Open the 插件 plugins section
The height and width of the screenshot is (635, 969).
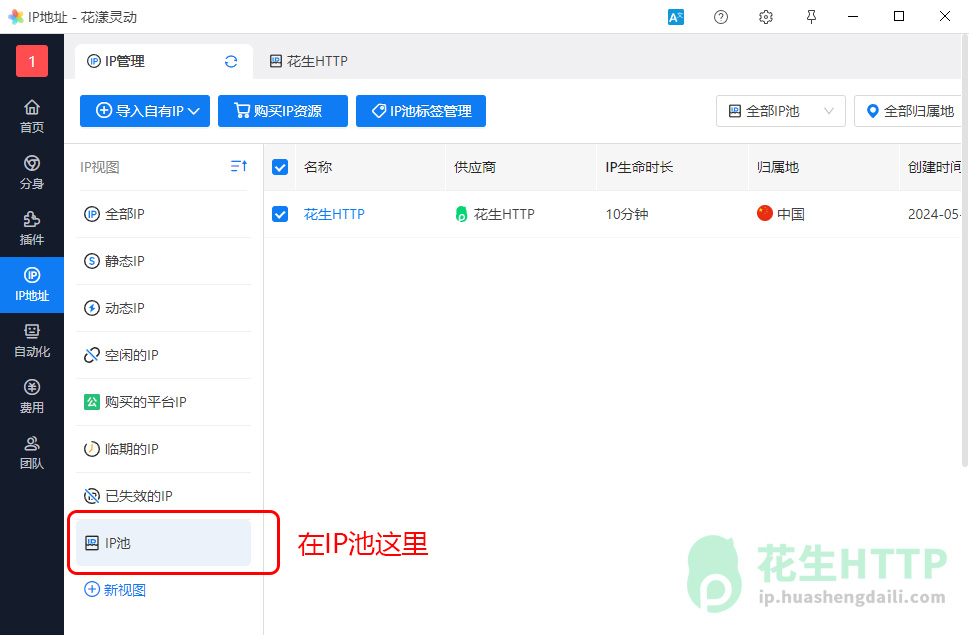[x=32, y=229]
